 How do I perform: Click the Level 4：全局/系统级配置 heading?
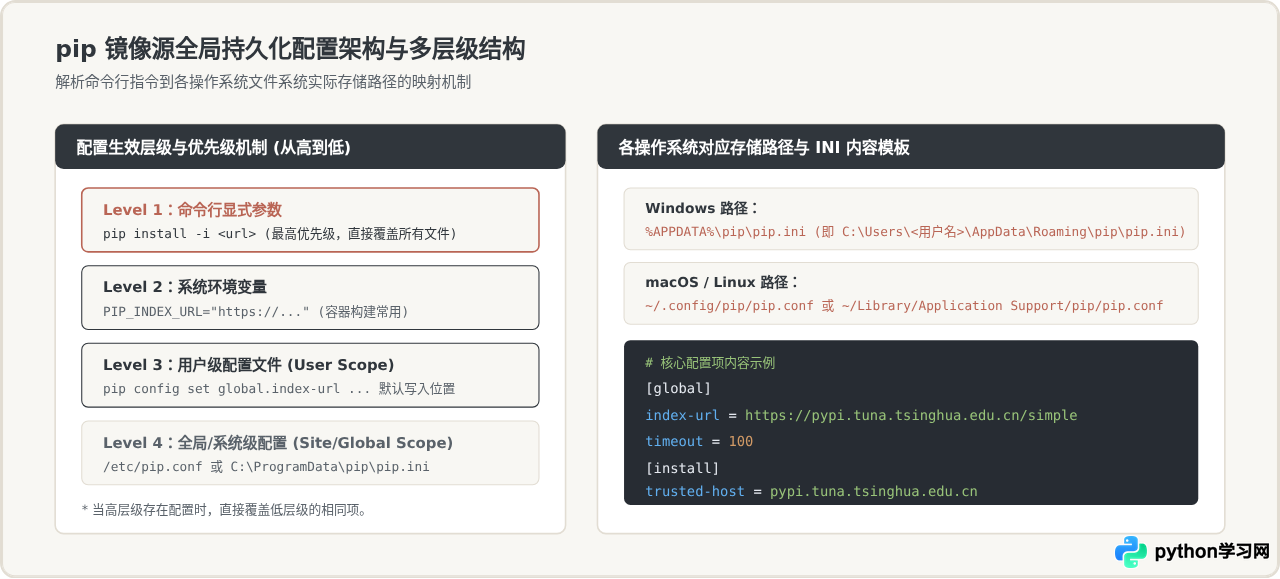coord(278,443)
